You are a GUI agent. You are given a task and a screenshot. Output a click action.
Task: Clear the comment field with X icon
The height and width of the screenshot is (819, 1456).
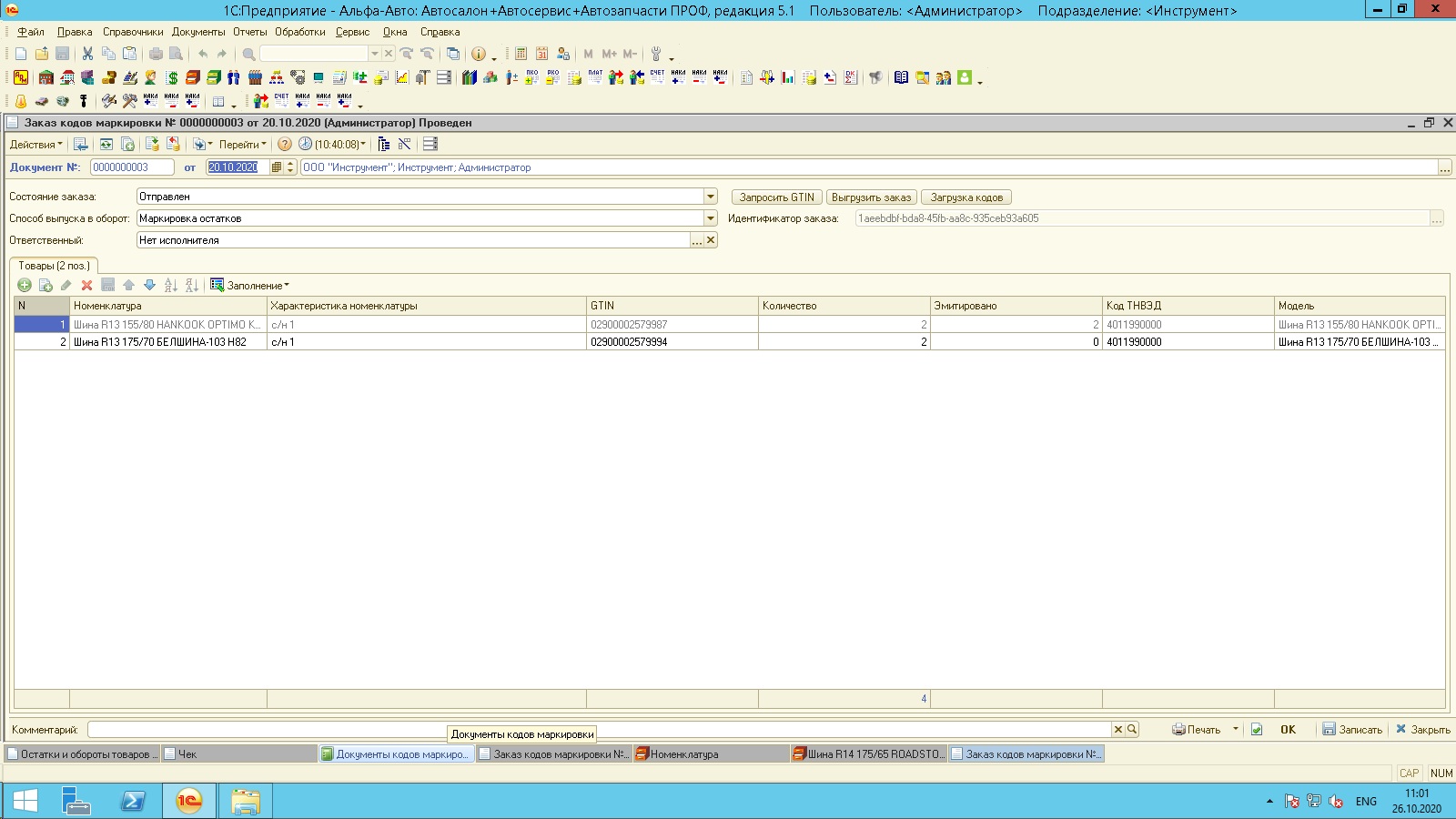(x=1118, y=729)
